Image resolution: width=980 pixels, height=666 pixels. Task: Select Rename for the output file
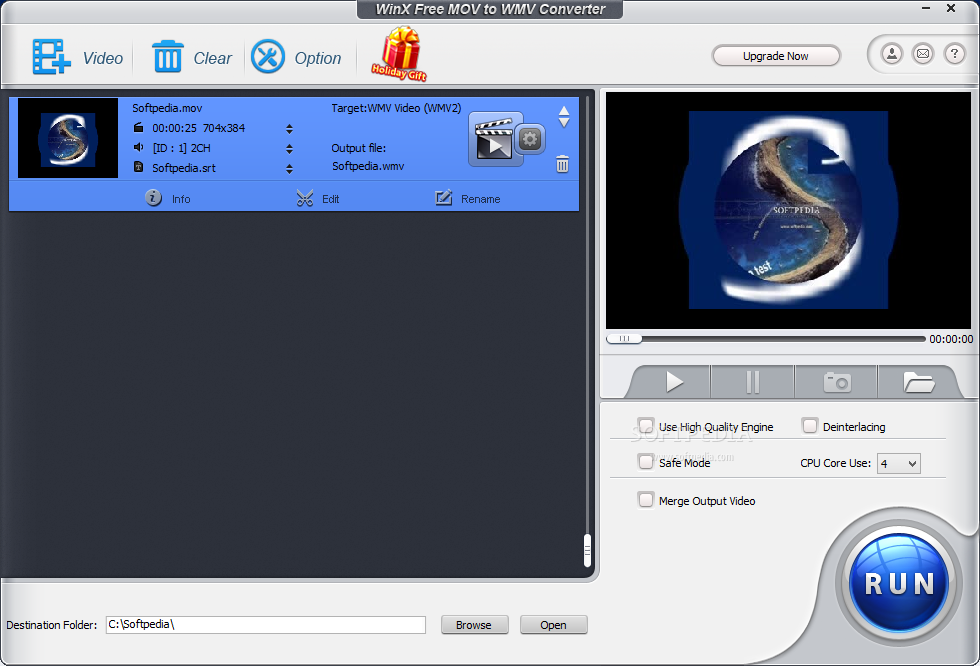[x=468, y=199]
